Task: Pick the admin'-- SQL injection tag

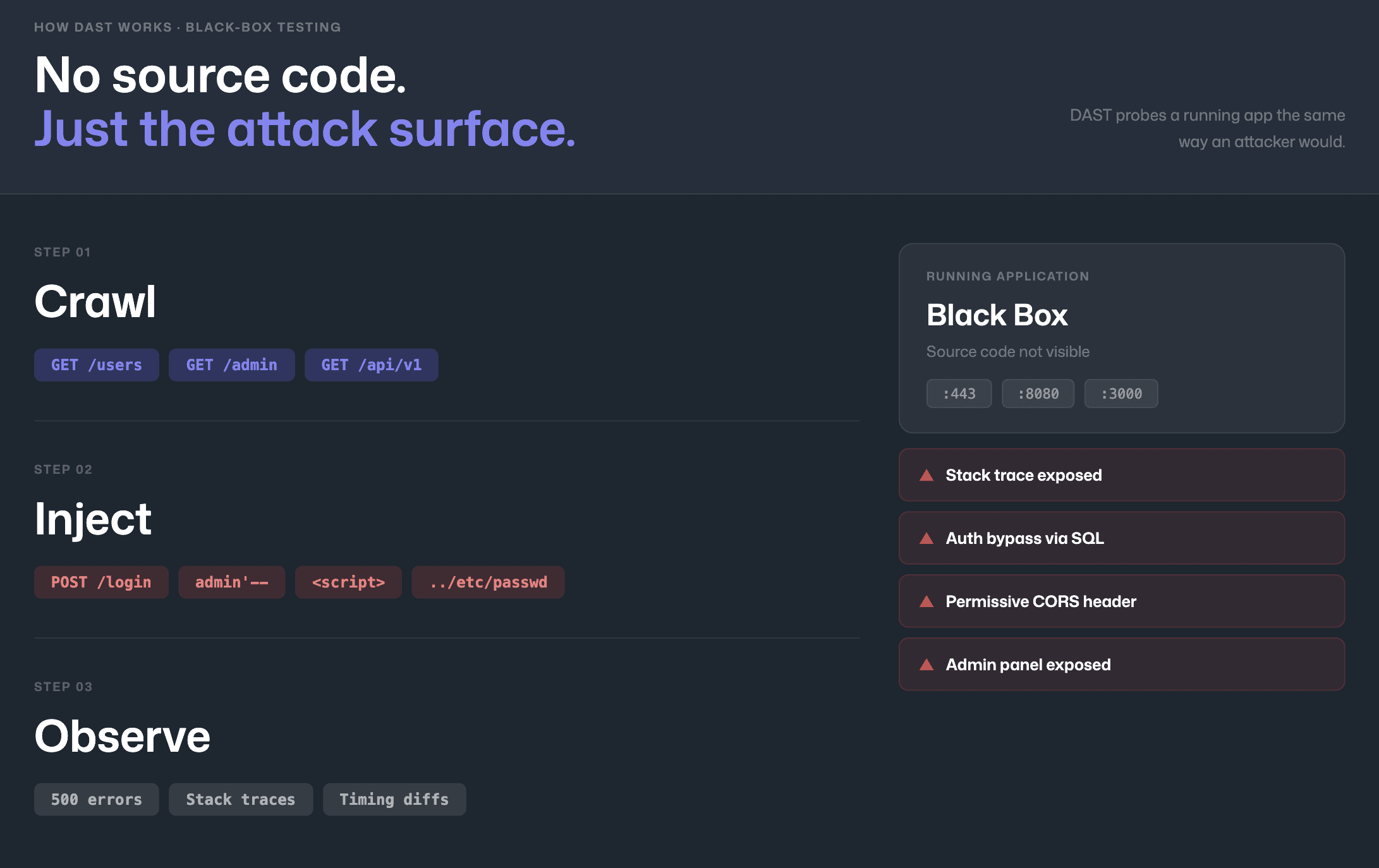Action: pos(231,582)
